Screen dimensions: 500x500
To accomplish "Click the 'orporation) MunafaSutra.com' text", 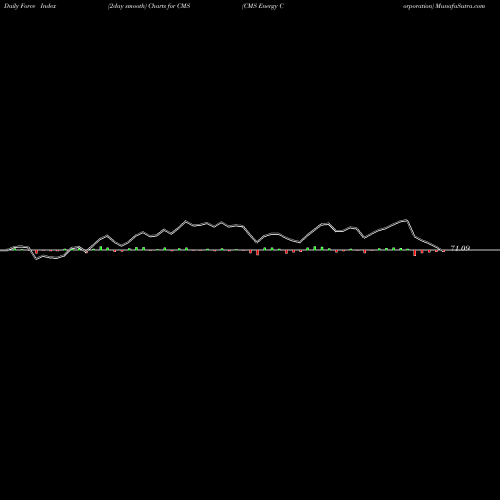I will click(x=444, y=6).
